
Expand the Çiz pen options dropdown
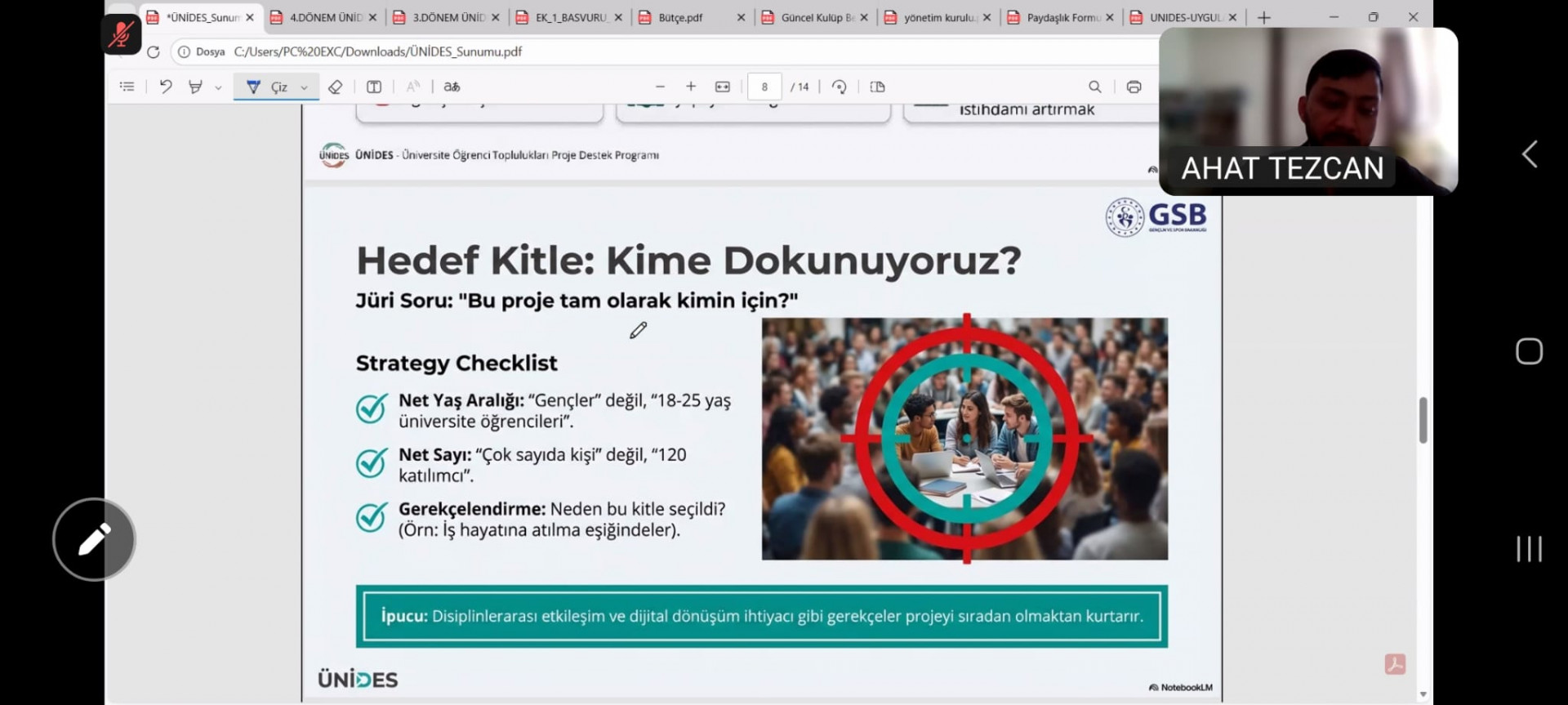[305, 87]
